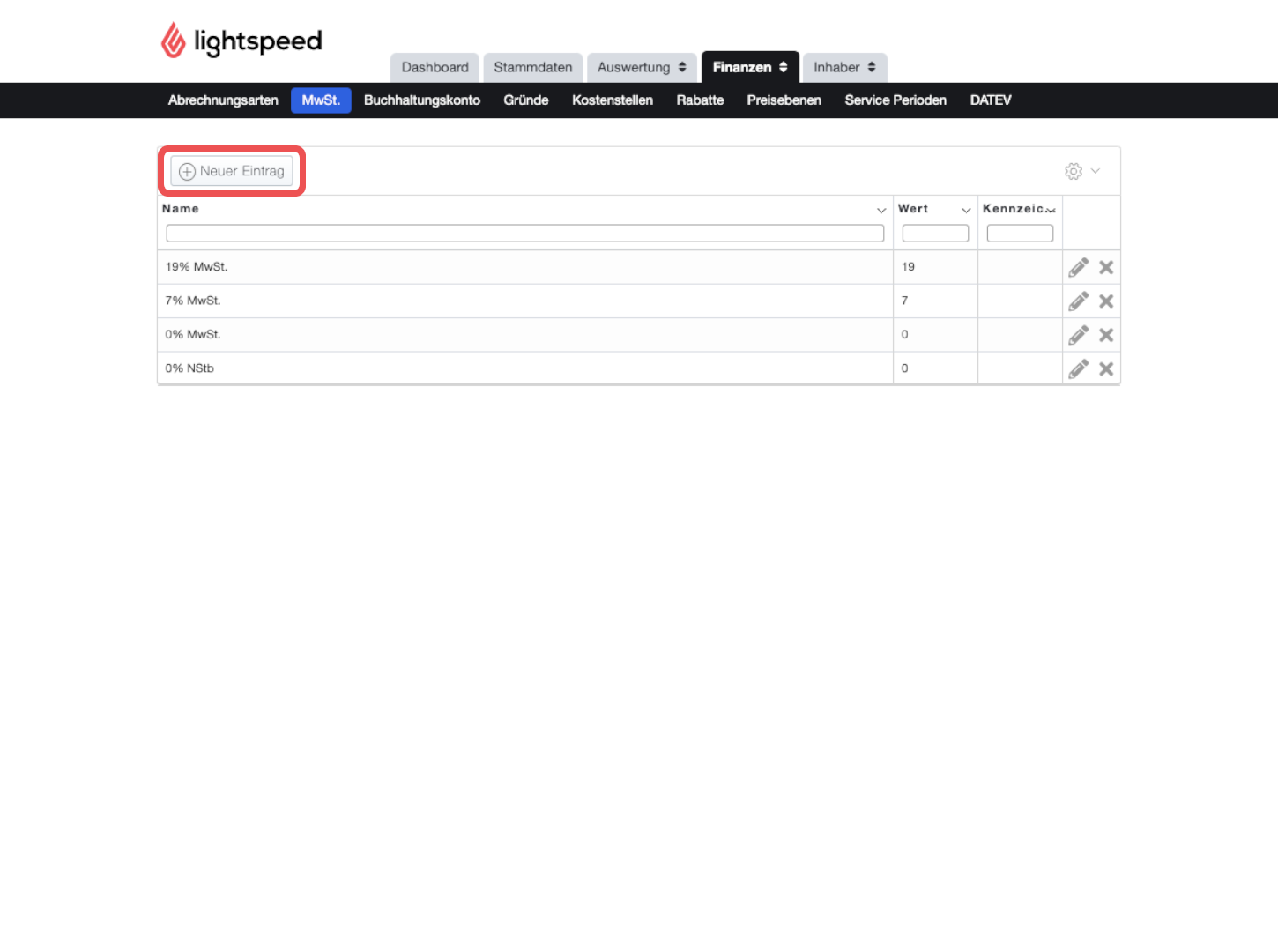This screenshot has width=1278, height=952.
Task: Expand the chevron beside the settings gear
Action: (1096, 171)
